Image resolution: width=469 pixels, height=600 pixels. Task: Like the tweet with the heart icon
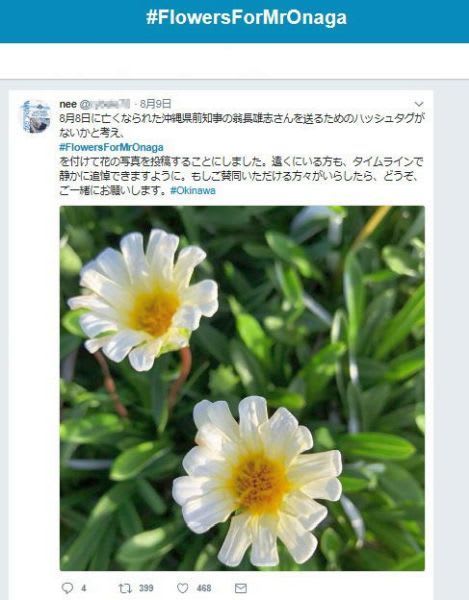183,588
